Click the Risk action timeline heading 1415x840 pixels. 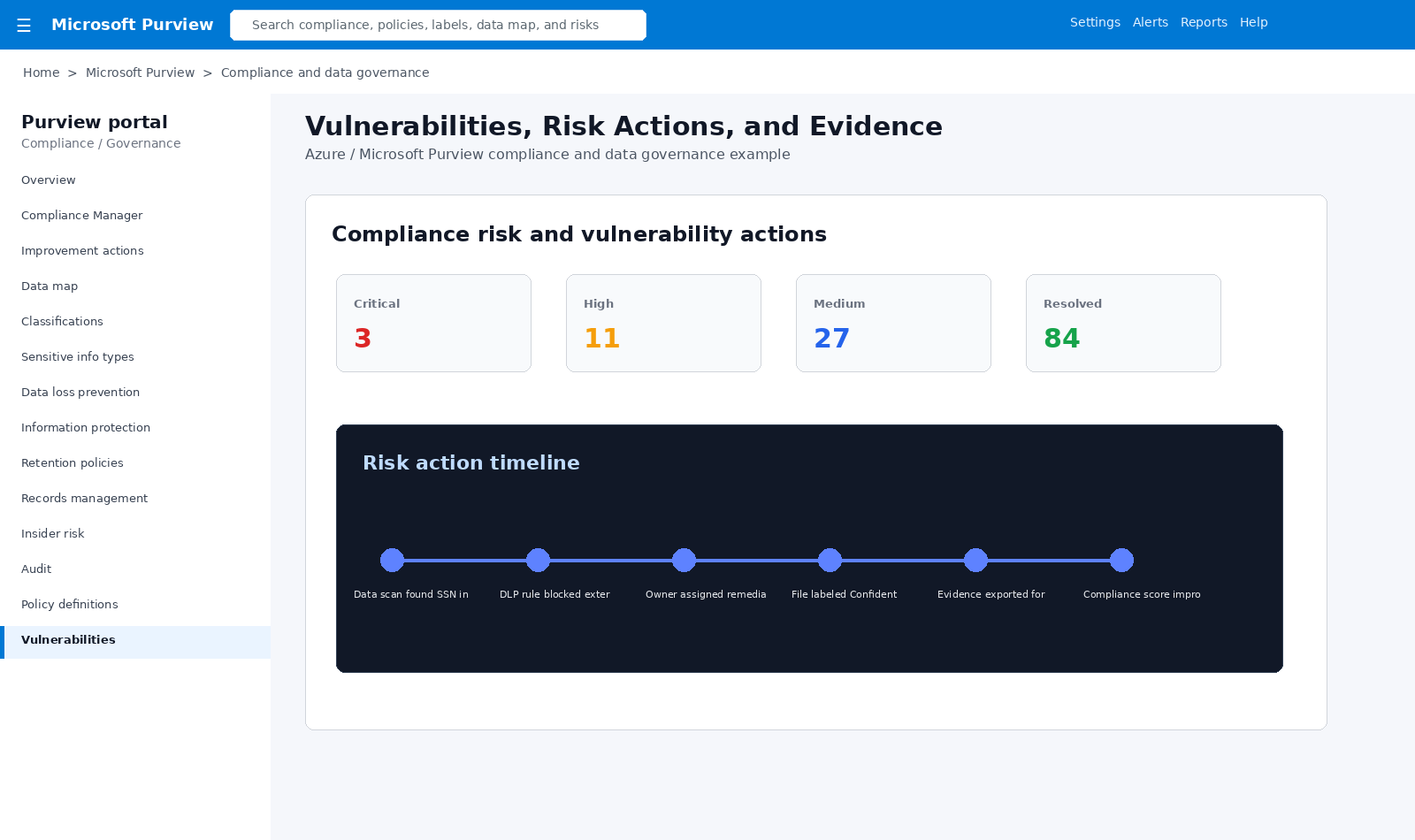(x=471, y=462)
